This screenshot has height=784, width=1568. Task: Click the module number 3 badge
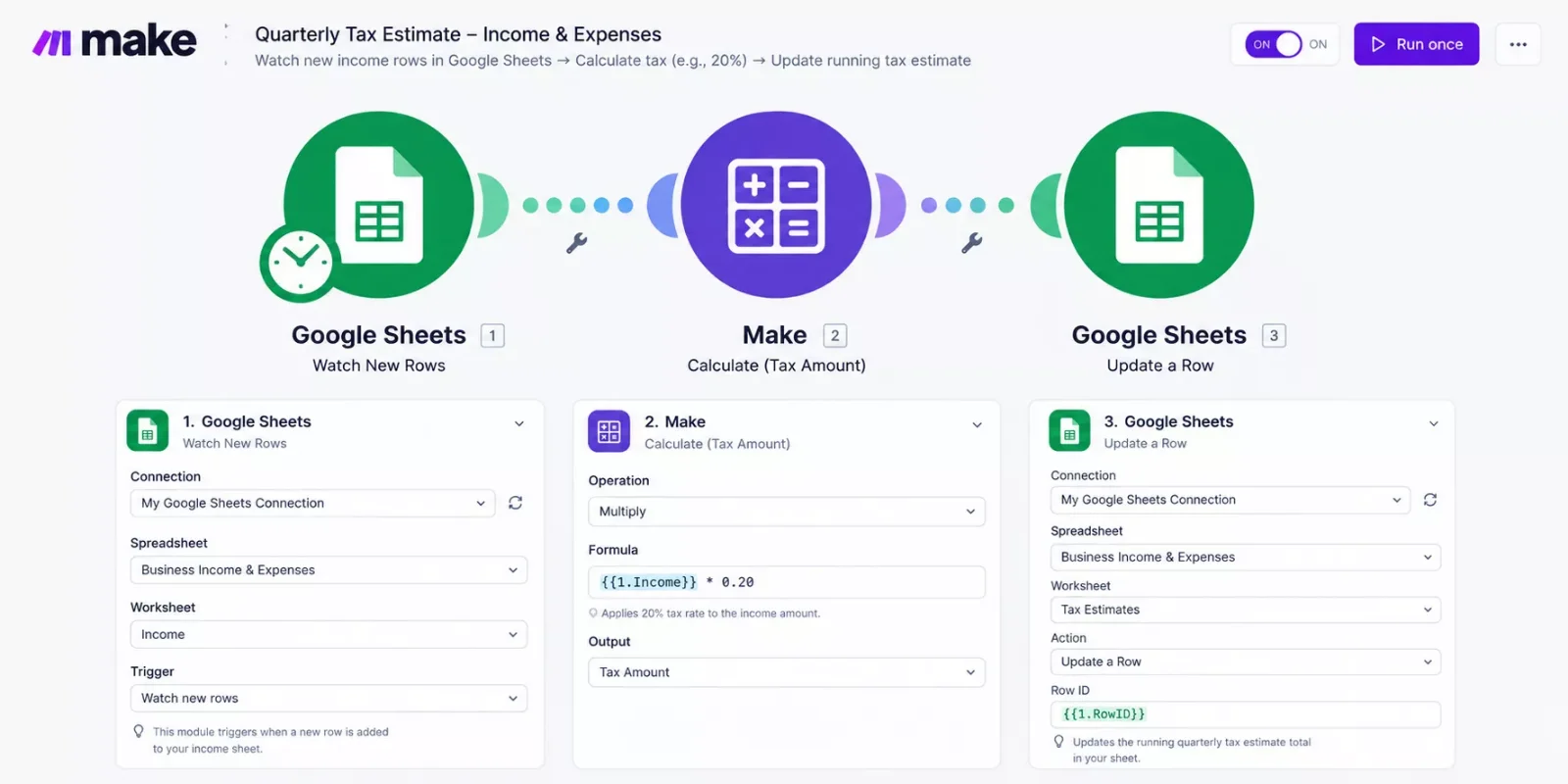(x=1274, y=335)
